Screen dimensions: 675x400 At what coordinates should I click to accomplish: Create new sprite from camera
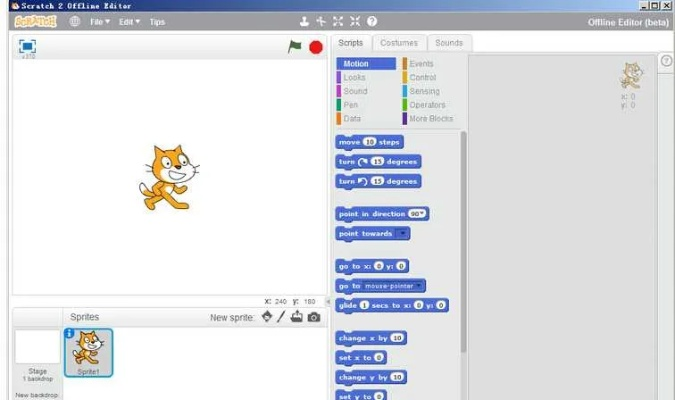click(314, 317)
